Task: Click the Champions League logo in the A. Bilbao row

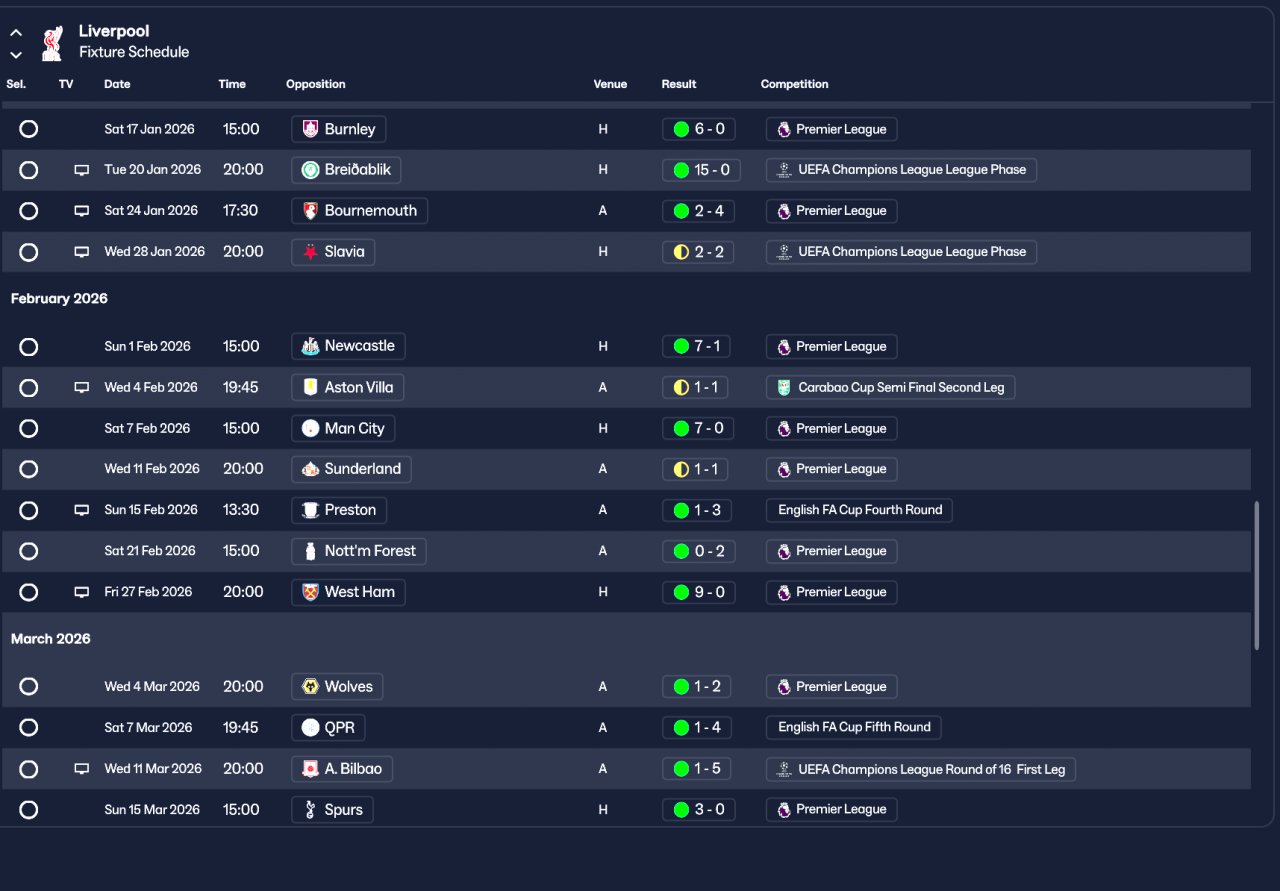Action: pos(784,769)
